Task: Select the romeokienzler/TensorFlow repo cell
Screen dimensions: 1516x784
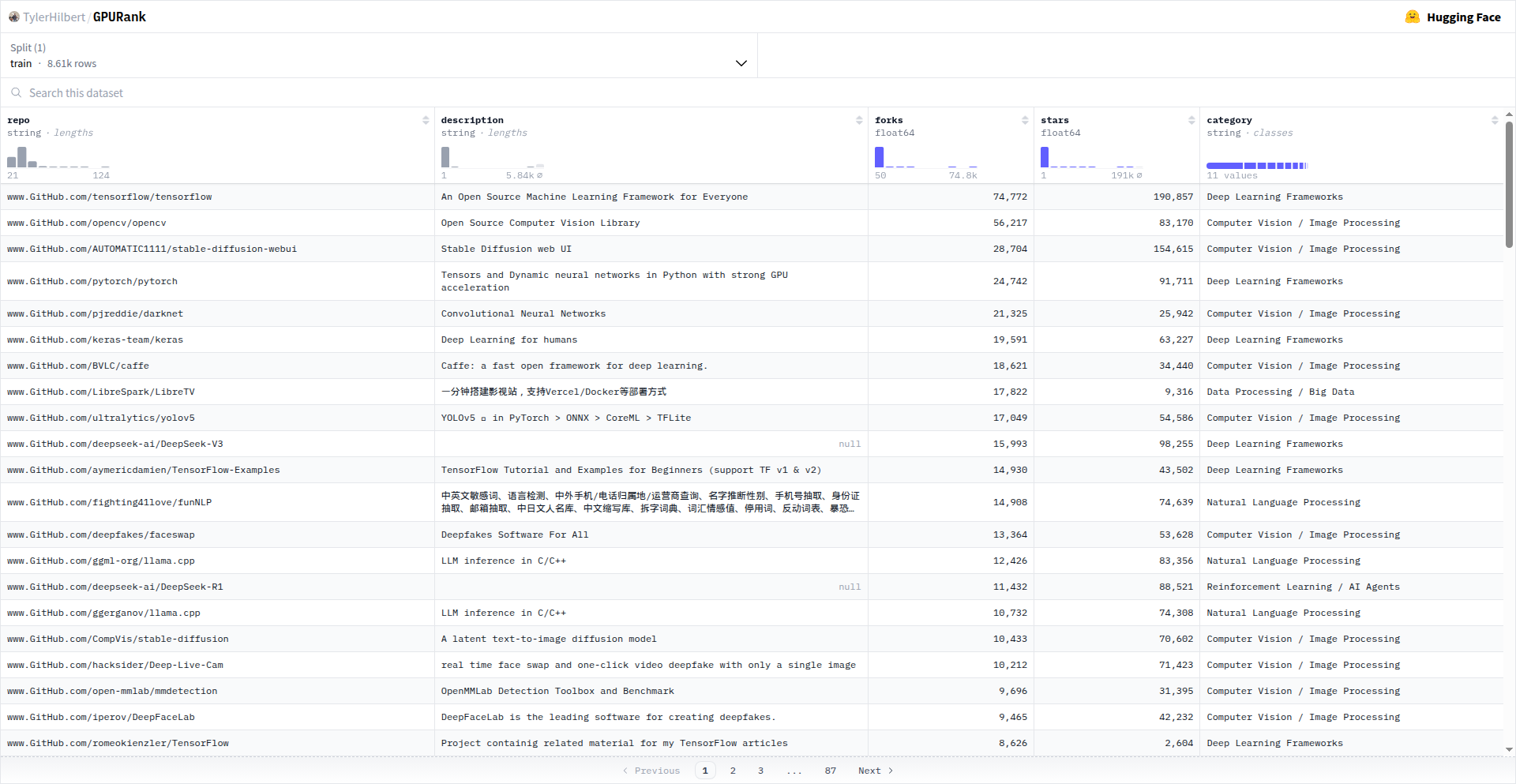Action: pos(217,743)
